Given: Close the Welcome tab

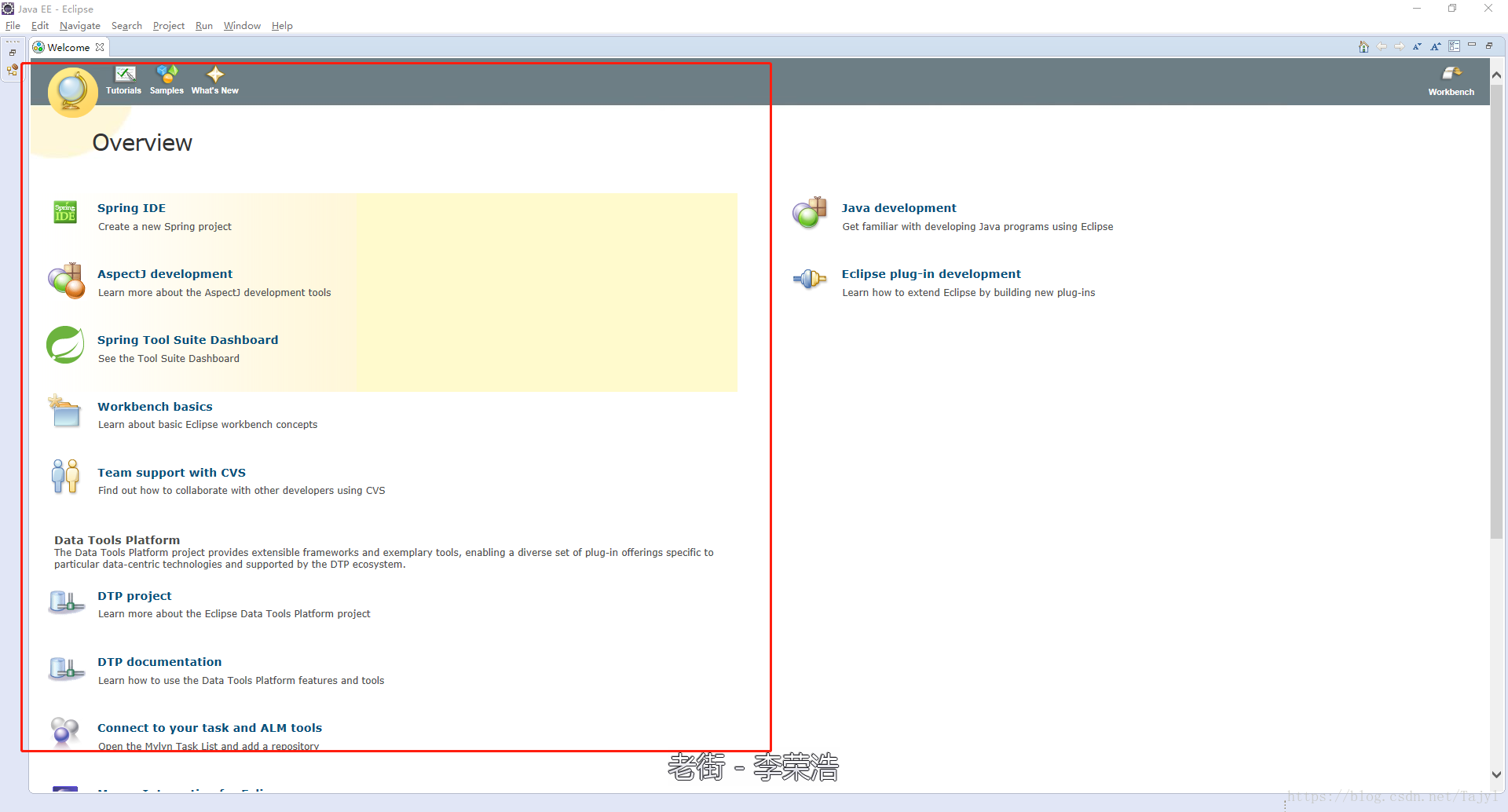Looking at the screenshot, I should coord(100,47).
